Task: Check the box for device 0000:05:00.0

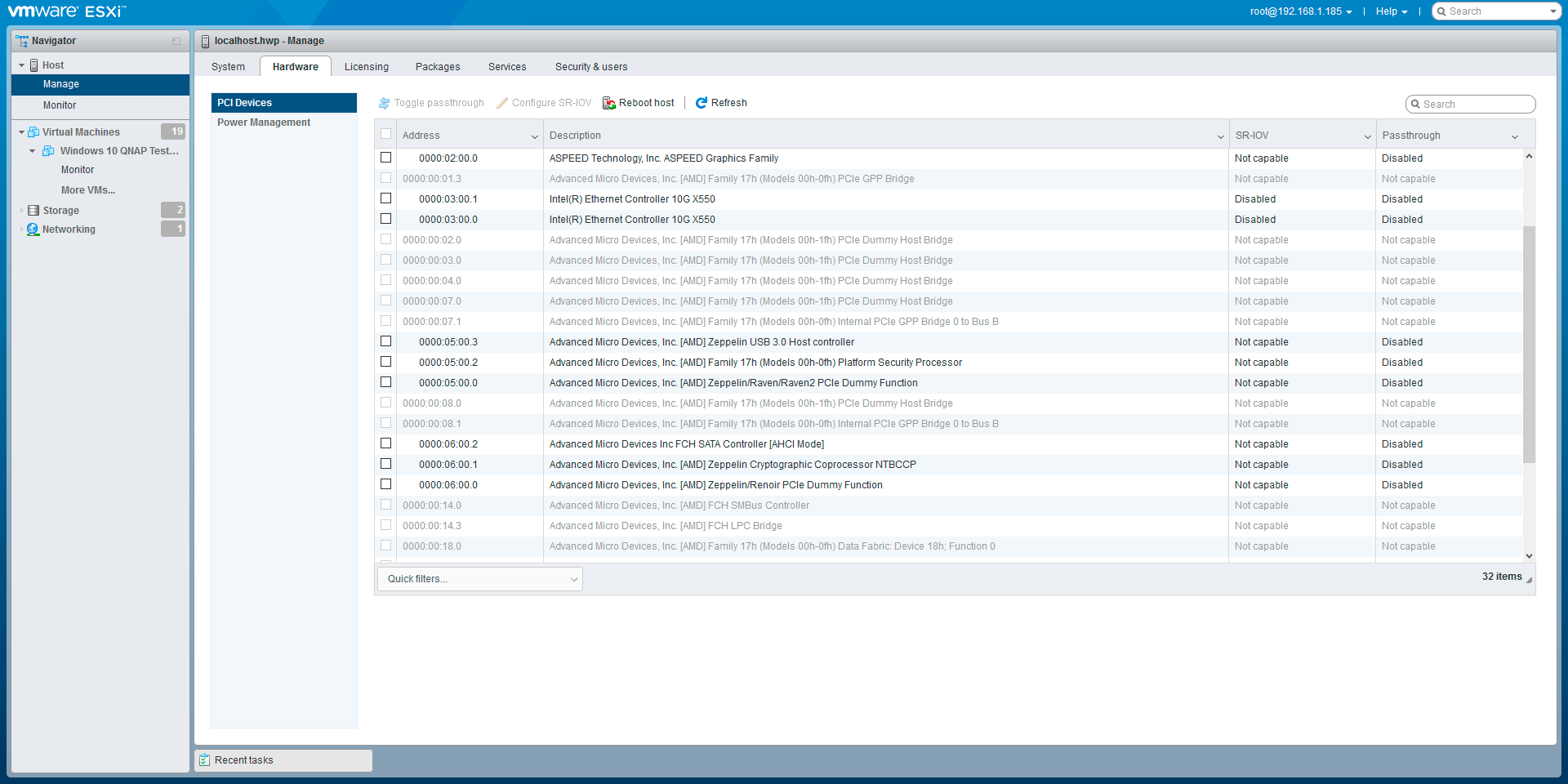Action: [386, 382]
